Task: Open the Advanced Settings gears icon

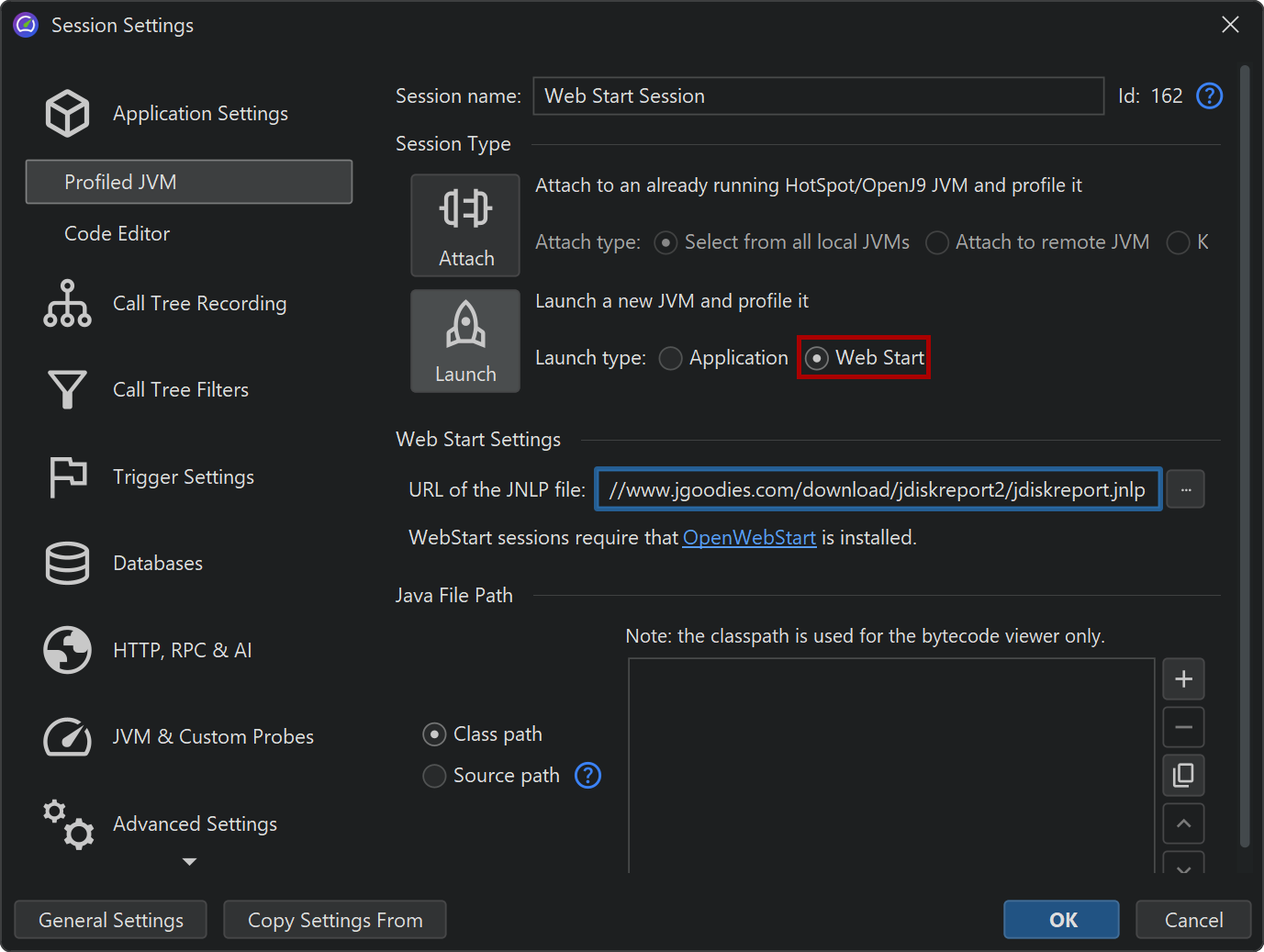Action: point(67,824)
